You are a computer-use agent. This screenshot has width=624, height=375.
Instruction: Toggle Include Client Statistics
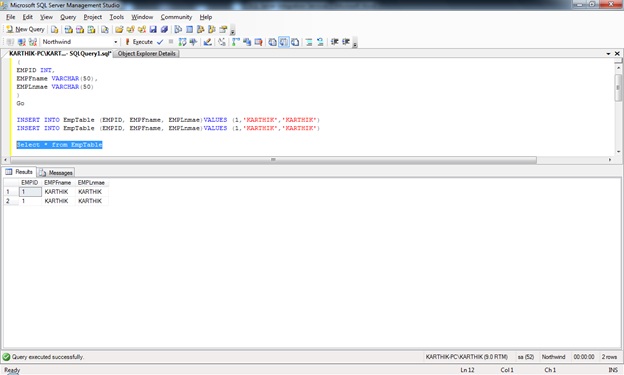pos(247,42)
